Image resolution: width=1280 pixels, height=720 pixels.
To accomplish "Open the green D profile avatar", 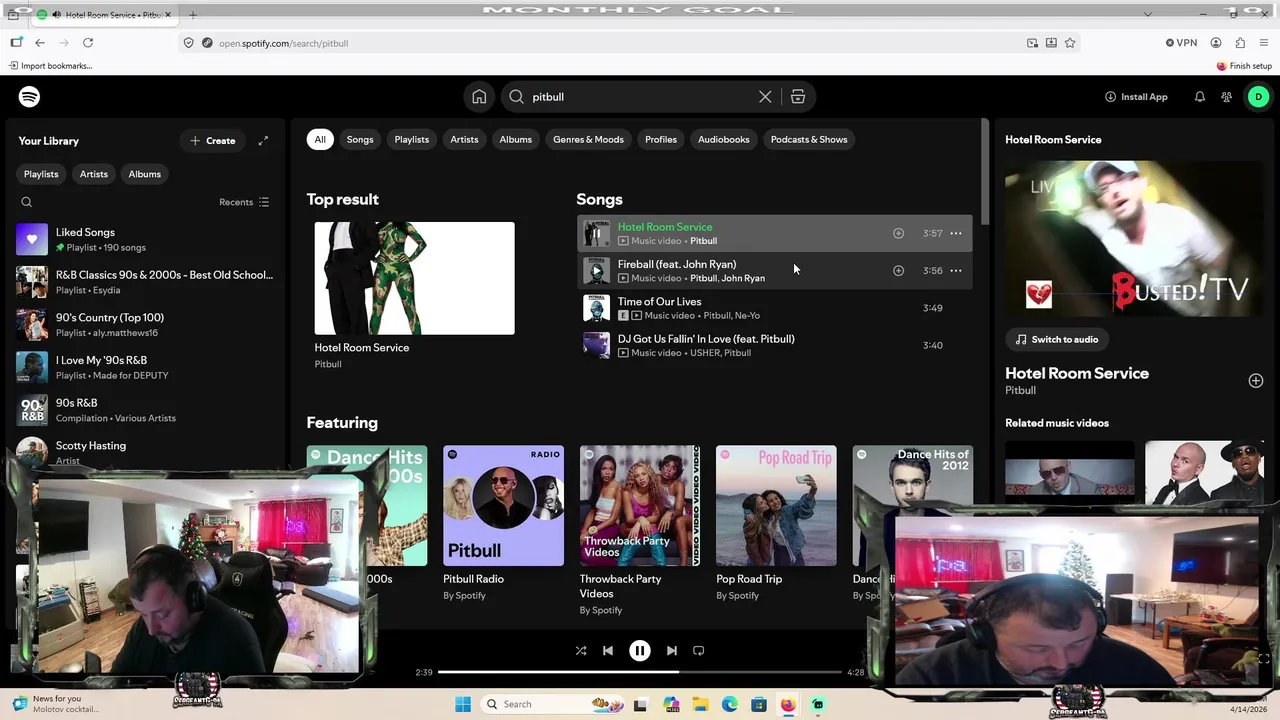I will pyautogui.click(x=1258, y=97).
